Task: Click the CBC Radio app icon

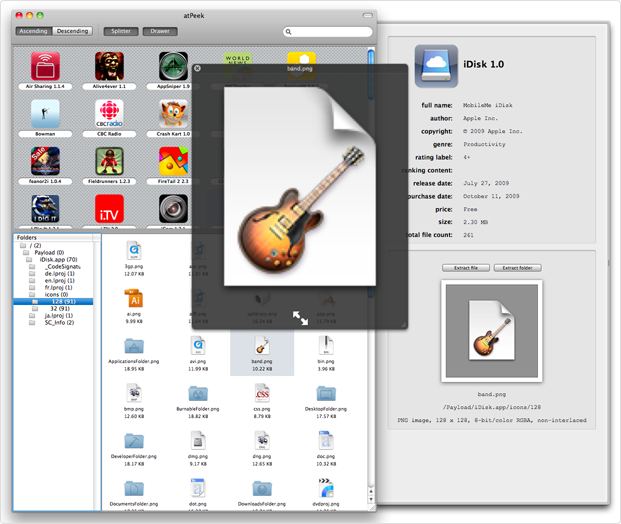Action: (x=109, y=115)
